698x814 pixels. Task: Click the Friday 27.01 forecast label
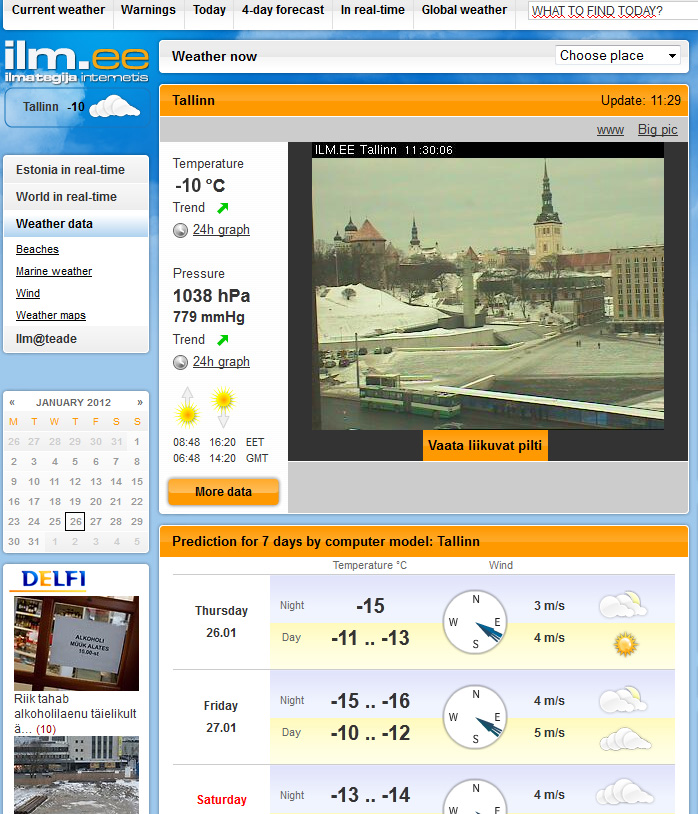221,716
